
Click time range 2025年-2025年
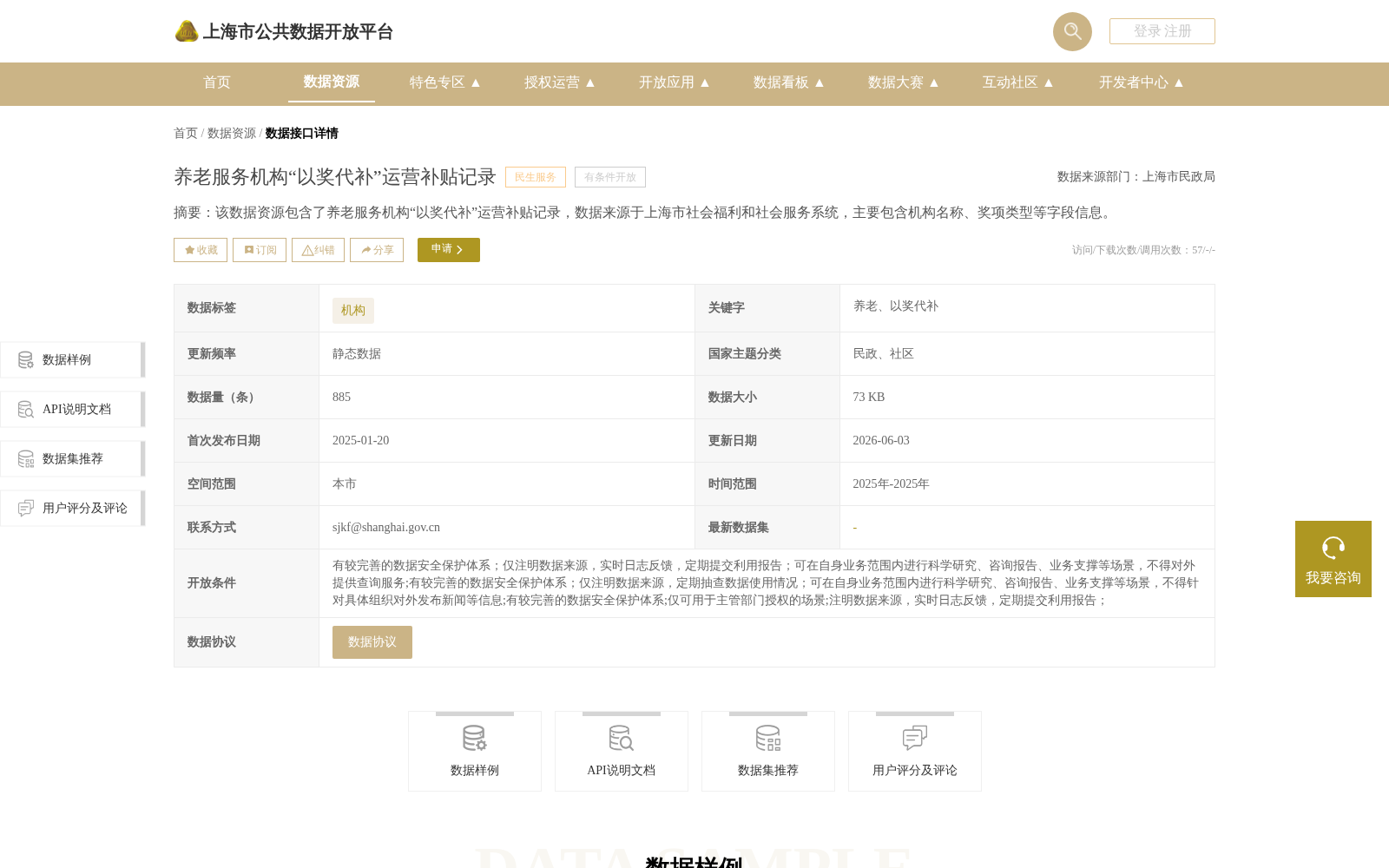point(891,484)
